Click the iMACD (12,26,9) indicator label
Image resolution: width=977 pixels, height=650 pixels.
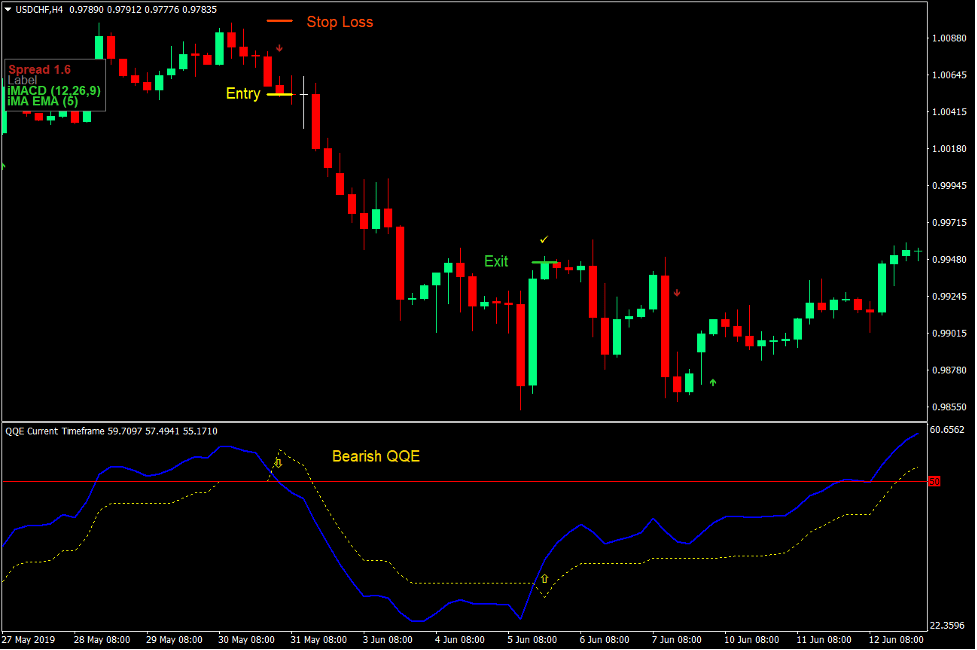[x=54, y=91]
